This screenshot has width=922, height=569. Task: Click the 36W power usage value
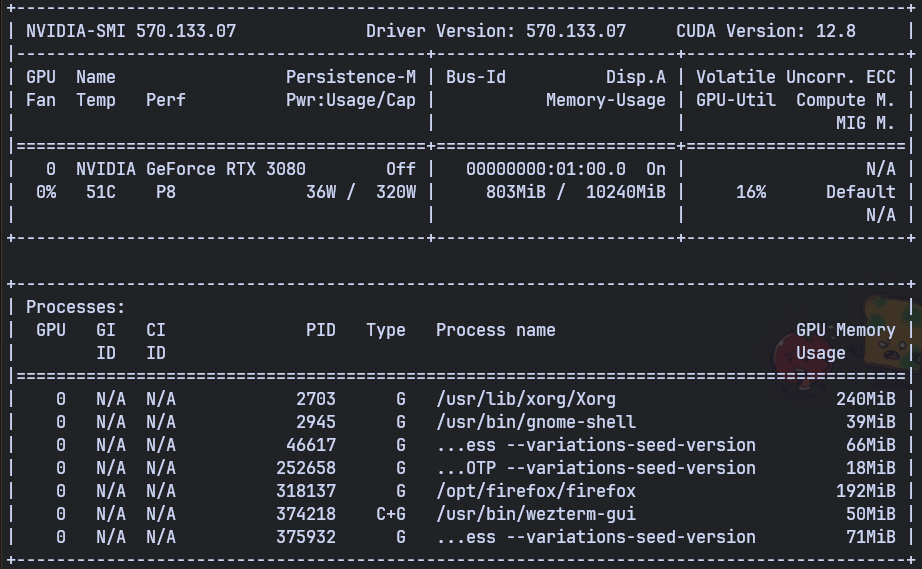click(321, 192)
